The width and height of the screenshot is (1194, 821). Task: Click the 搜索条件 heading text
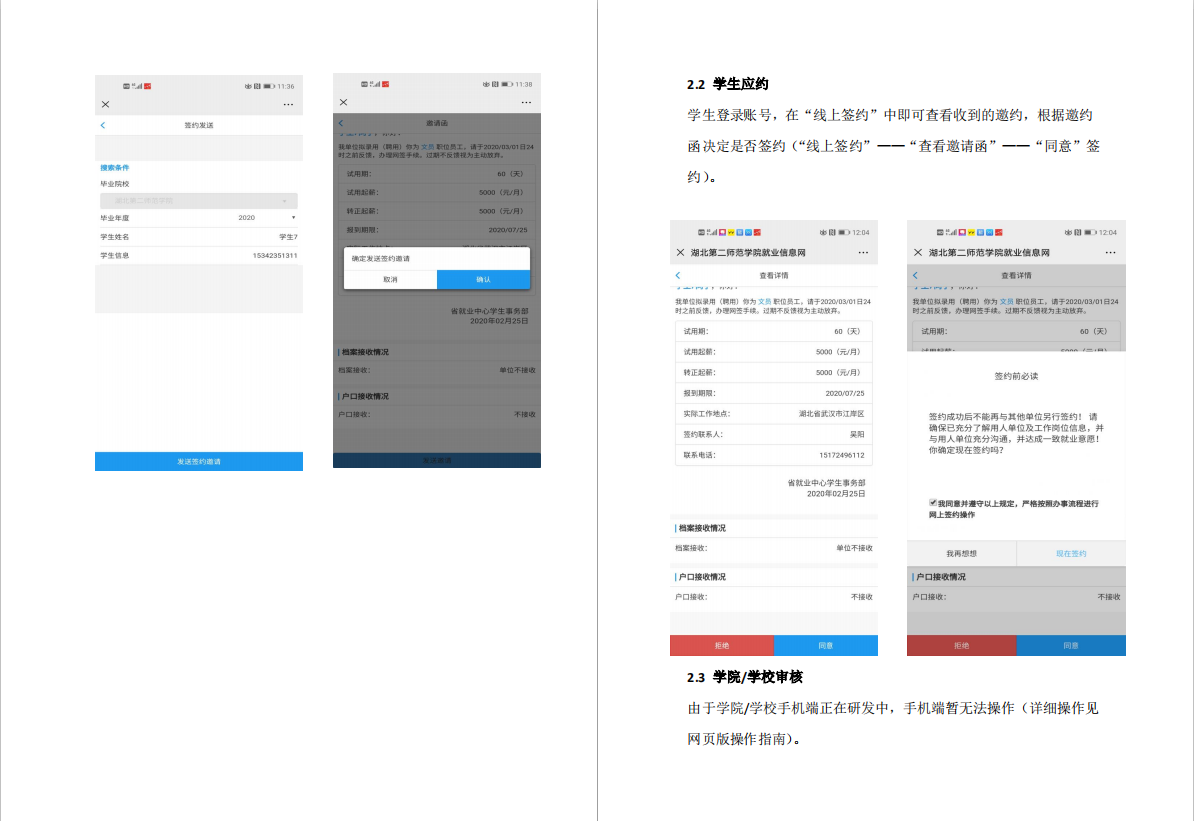click(115, 168)
